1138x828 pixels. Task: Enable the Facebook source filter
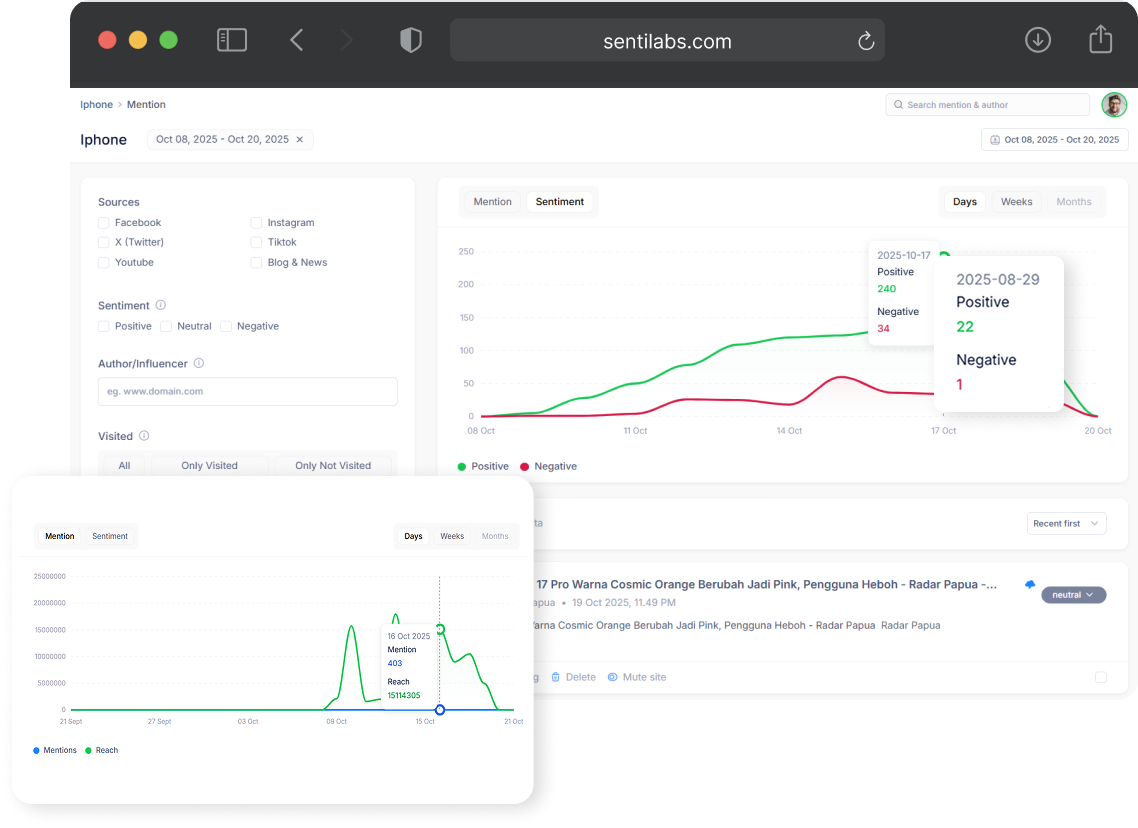point(103,222)
